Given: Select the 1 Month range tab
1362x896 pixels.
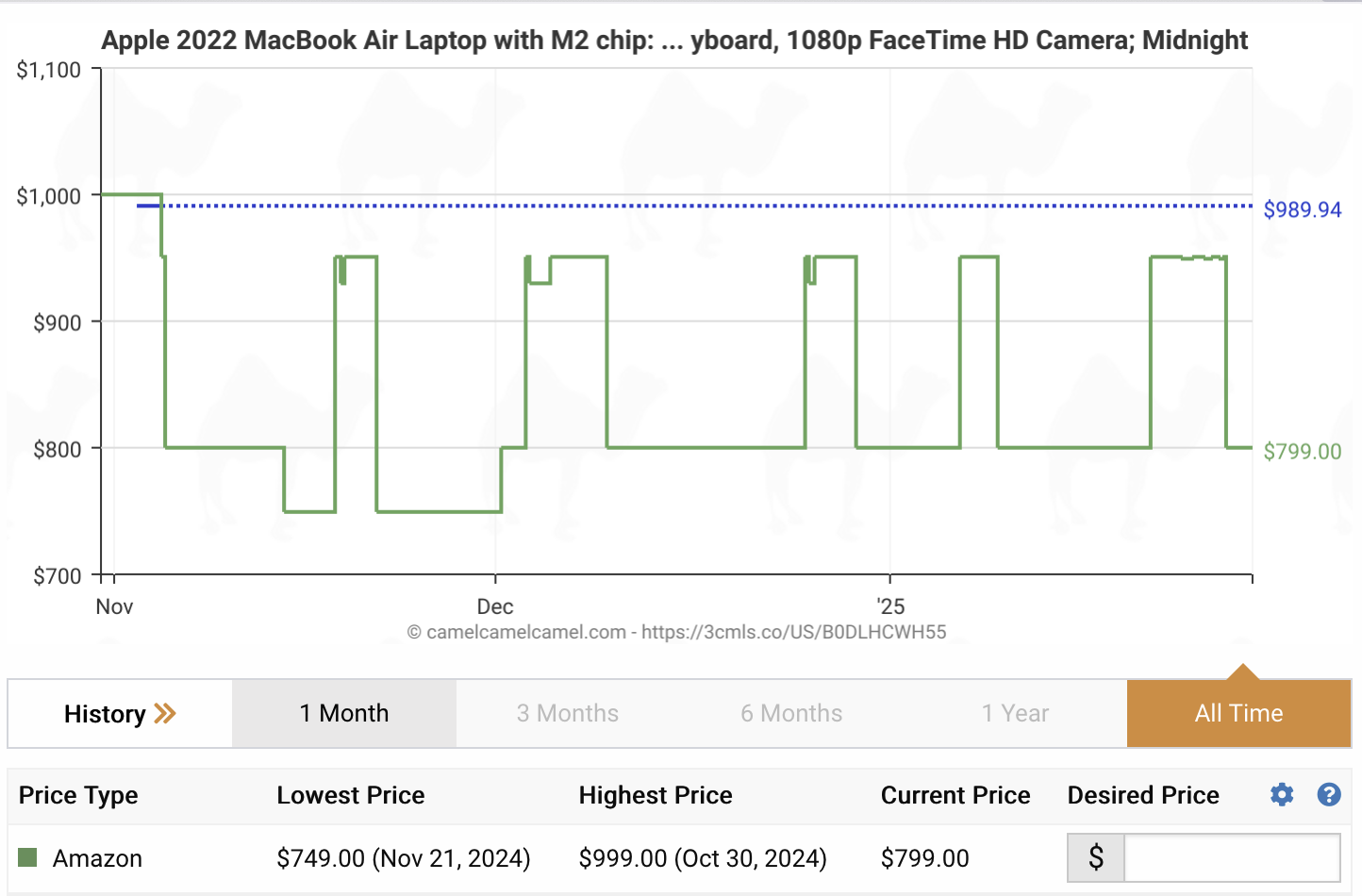Looking at the screenshot, I should click(344, 713).
